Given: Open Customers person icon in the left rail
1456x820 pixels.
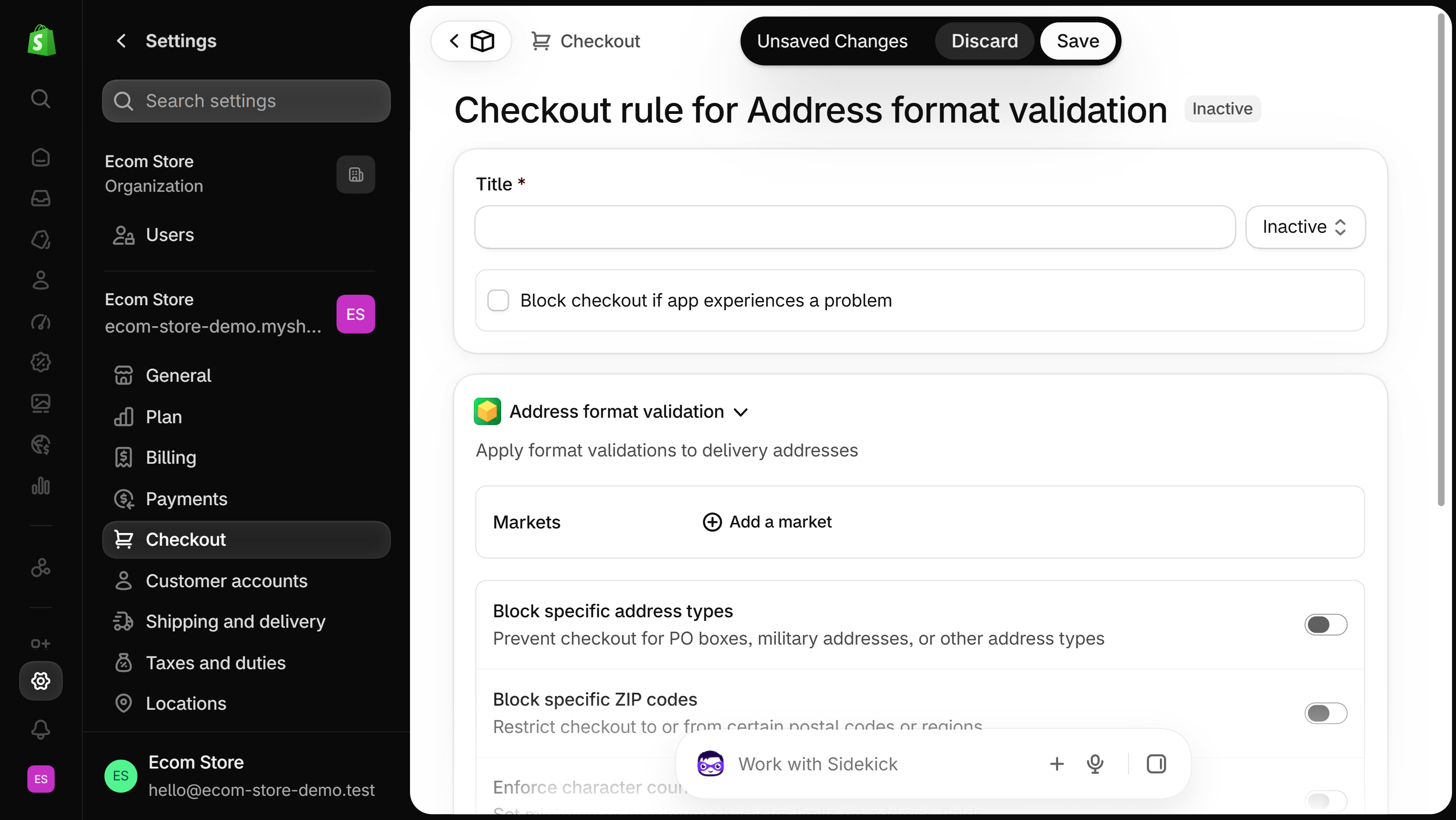Looking at the screenshot, I should pyautogui.click(x=41, y=280).
